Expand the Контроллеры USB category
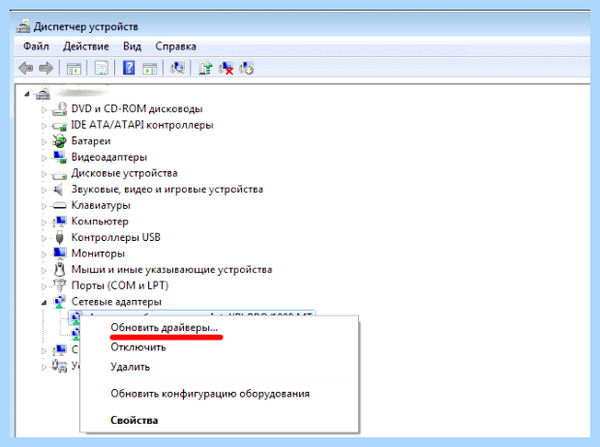The height and width of the screenshot is (447, 600). tap(44, 238)
